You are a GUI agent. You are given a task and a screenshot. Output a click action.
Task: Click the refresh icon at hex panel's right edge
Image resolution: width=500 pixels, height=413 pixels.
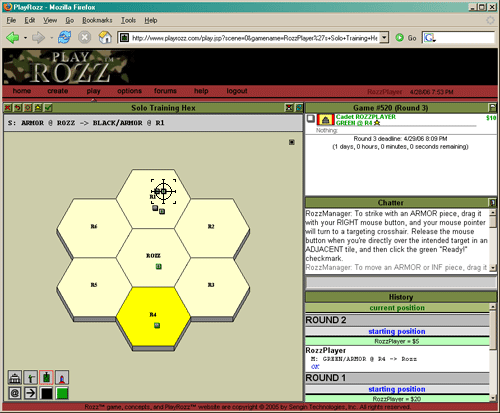click(x=299, y=108)
